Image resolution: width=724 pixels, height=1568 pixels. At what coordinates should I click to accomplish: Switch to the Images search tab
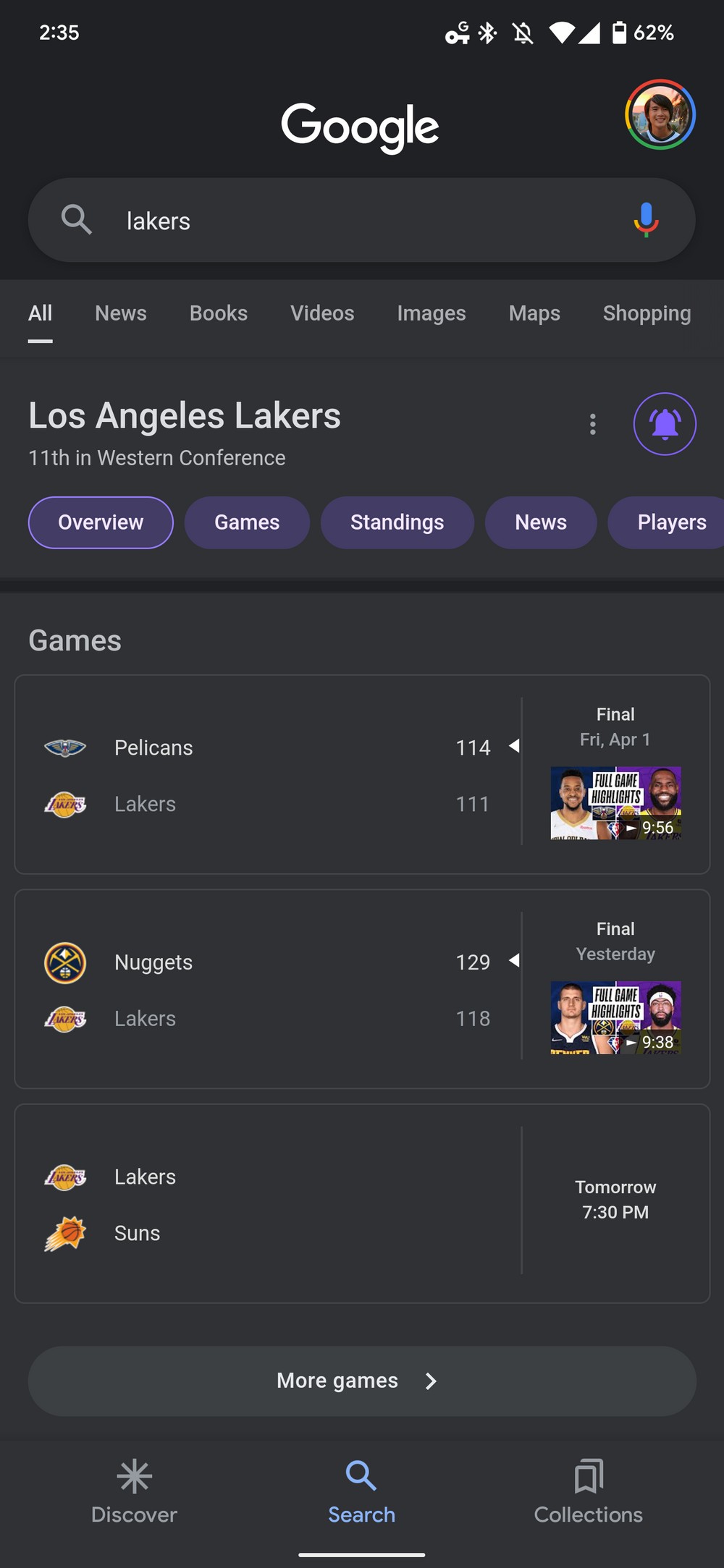[x=432, y=313]
